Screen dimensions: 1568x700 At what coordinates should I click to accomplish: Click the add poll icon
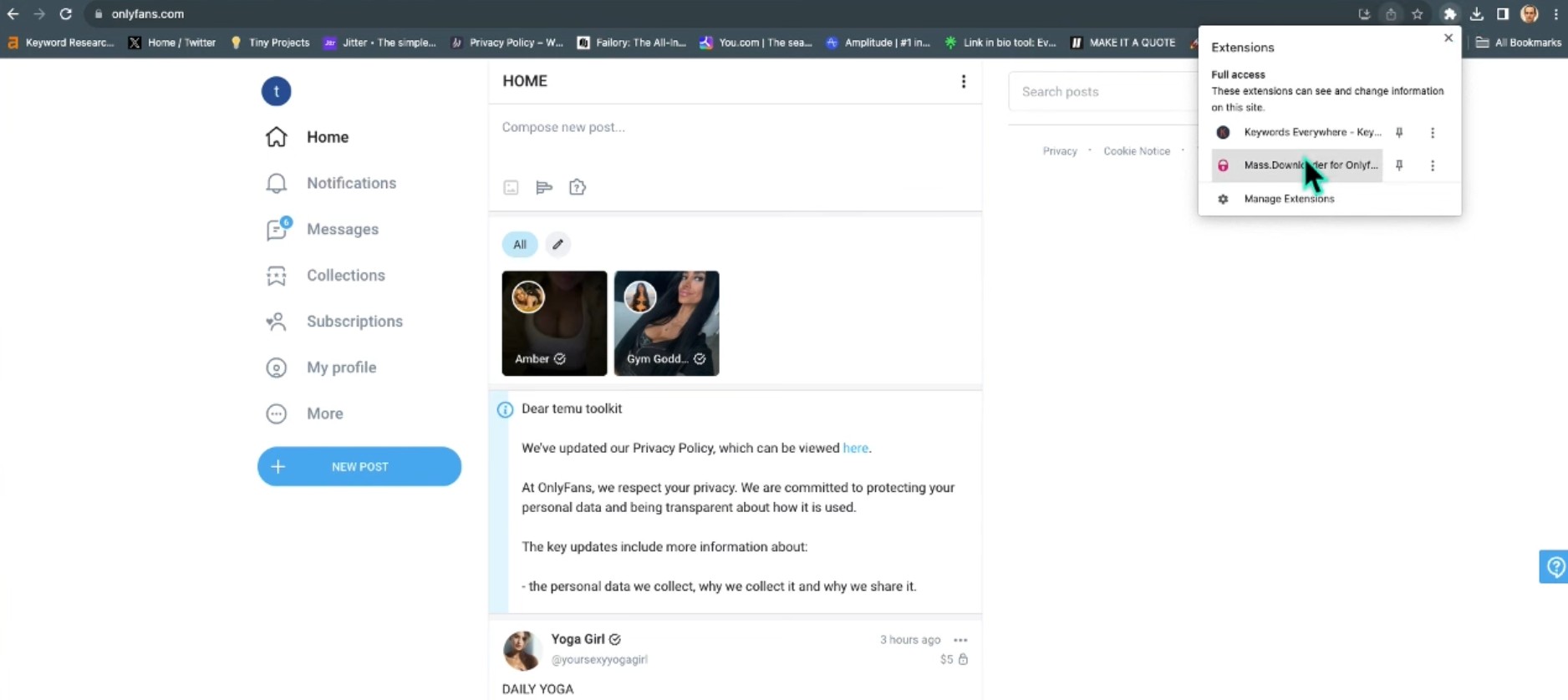click(544, 187)
